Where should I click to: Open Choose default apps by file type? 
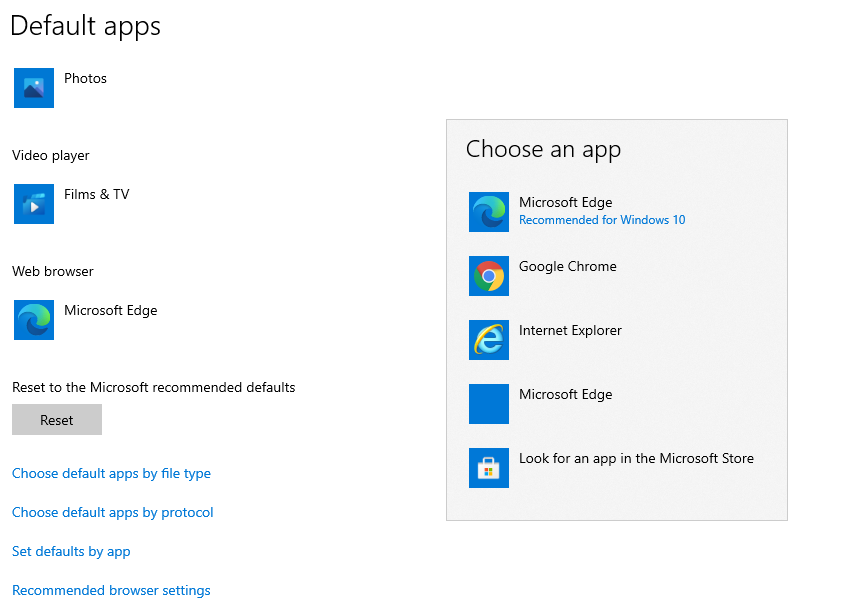[111, 474]
